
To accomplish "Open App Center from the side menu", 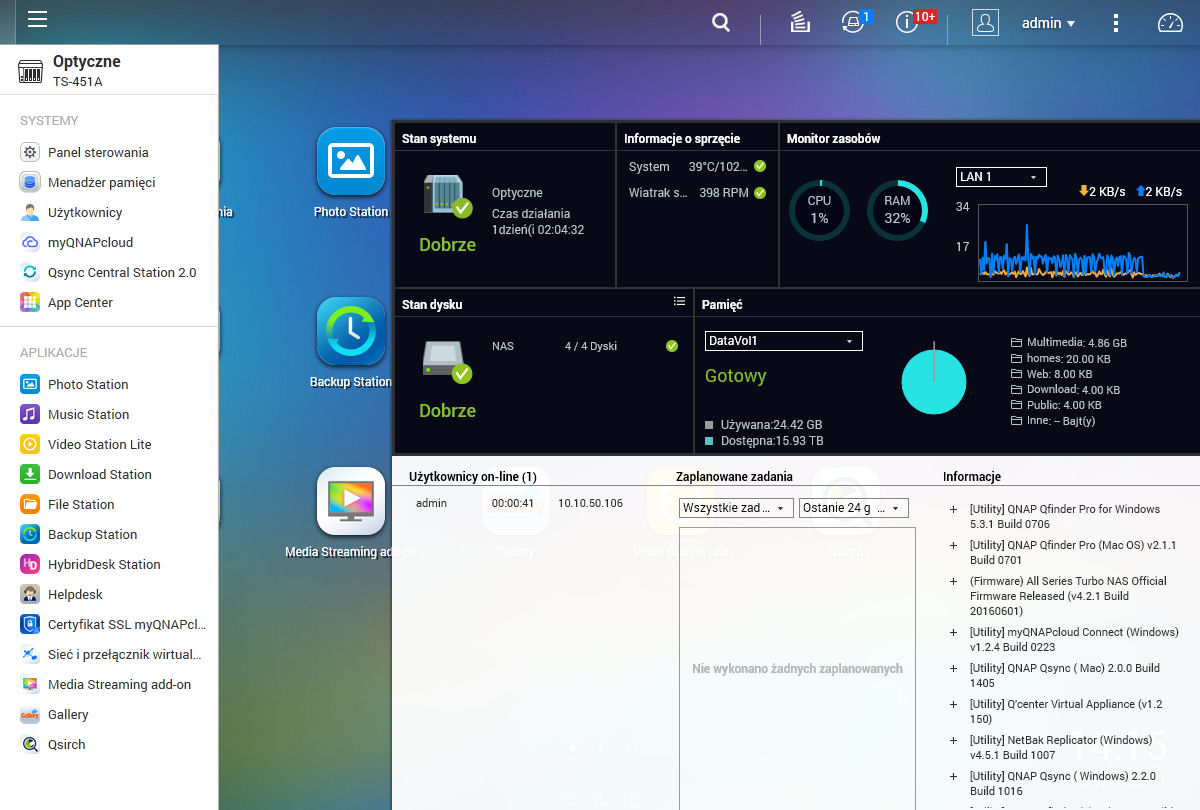I will [x=109, y=302].
